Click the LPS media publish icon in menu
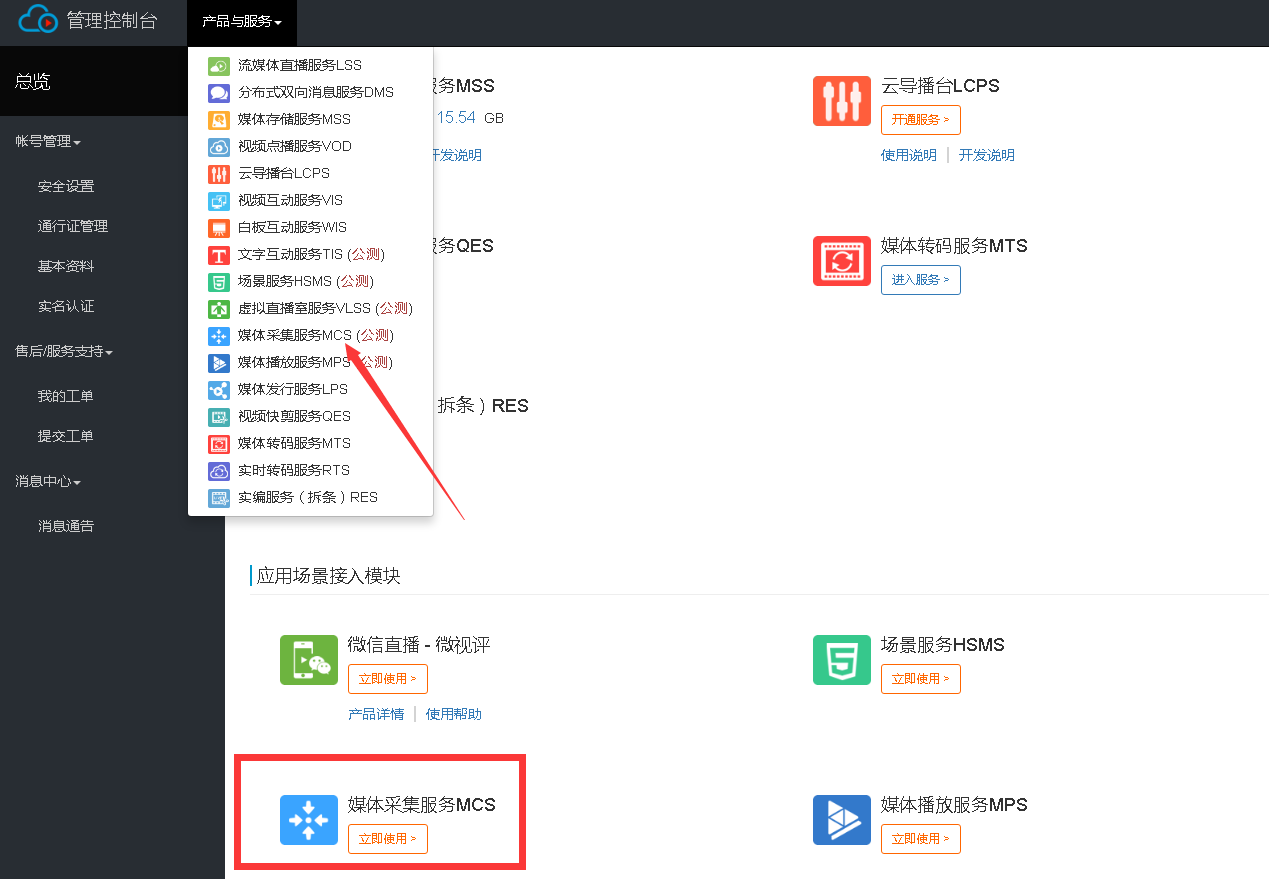1269x879 pixels. pyautogui.click(x=219, y=390)
